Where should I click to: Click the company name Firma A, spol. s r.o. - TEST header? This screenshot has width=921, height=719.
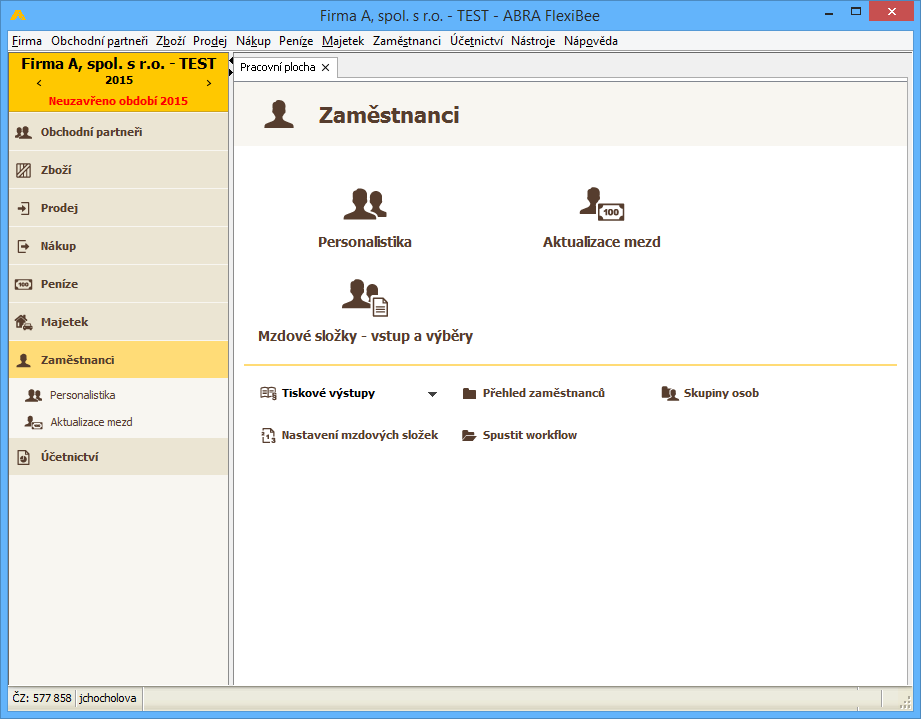pos(119,64)
